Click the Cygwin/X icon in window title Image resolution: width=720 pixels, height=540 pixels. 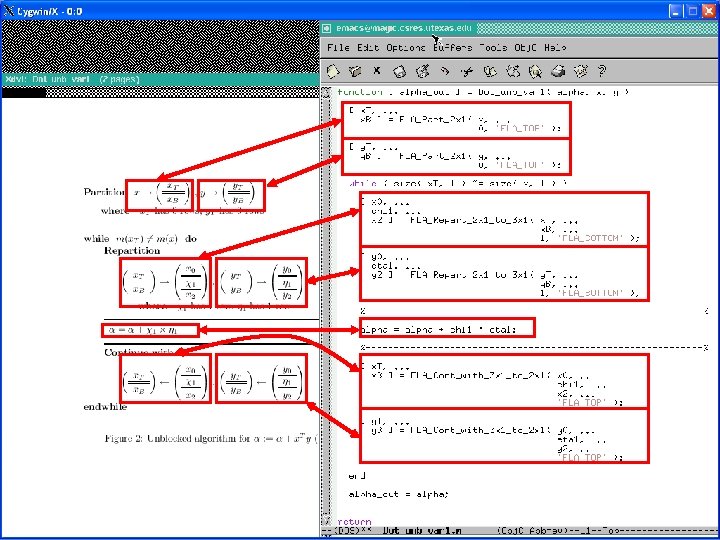tap(8, 11)
